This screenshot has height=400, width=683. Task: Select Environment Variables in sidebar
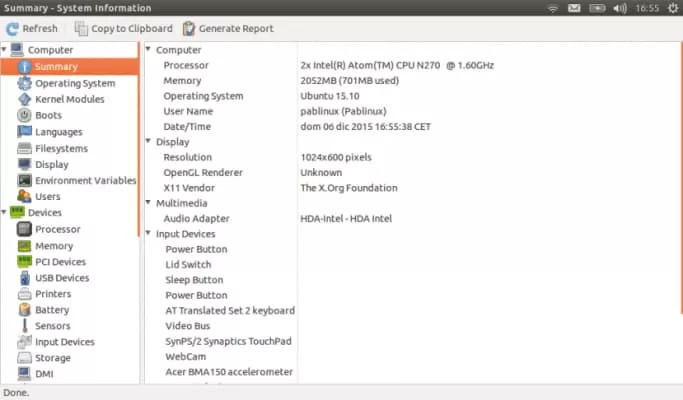[x=85, y=180]
